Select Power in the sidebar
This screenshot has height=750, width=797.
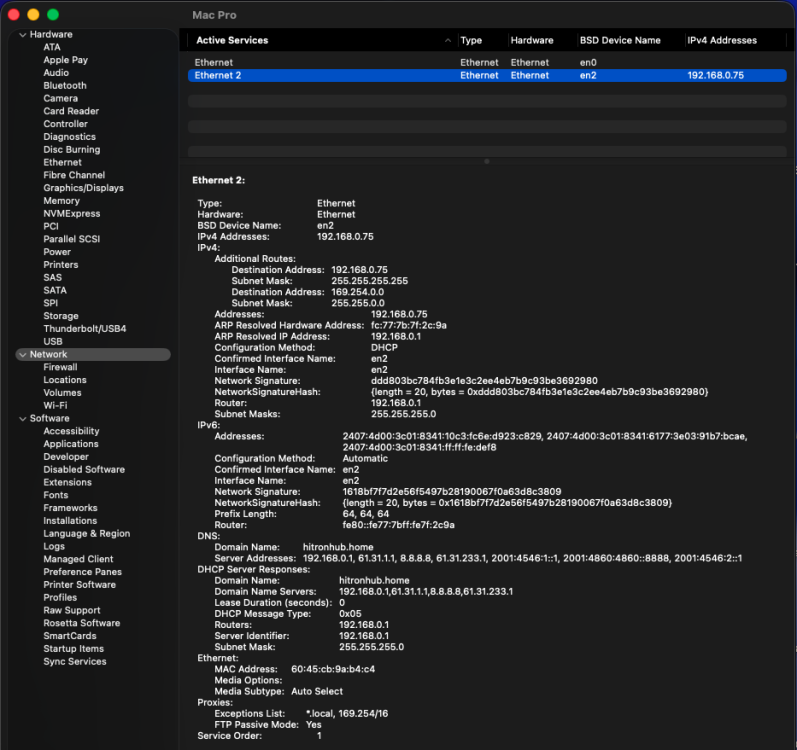coord(57,252)
